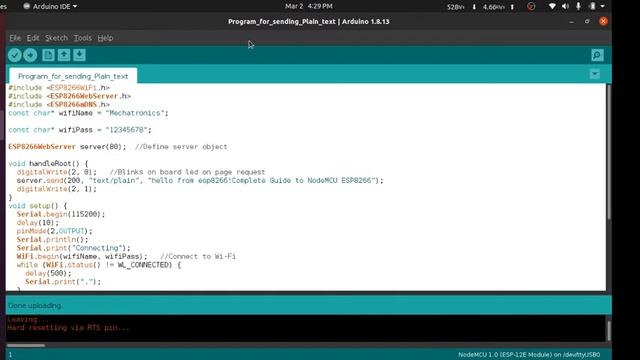Open the Tools menu
The image size is (640, 360).
[x=82, y=38]
